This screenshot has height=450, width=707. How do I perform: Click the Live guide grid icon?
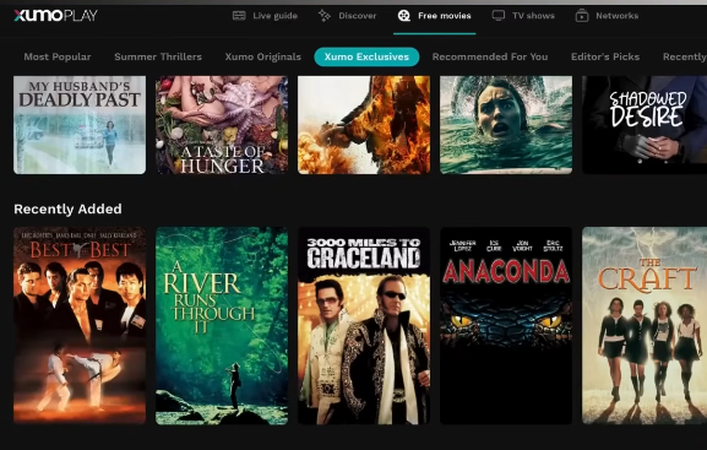pyautogui.click(x=239, y=16)
